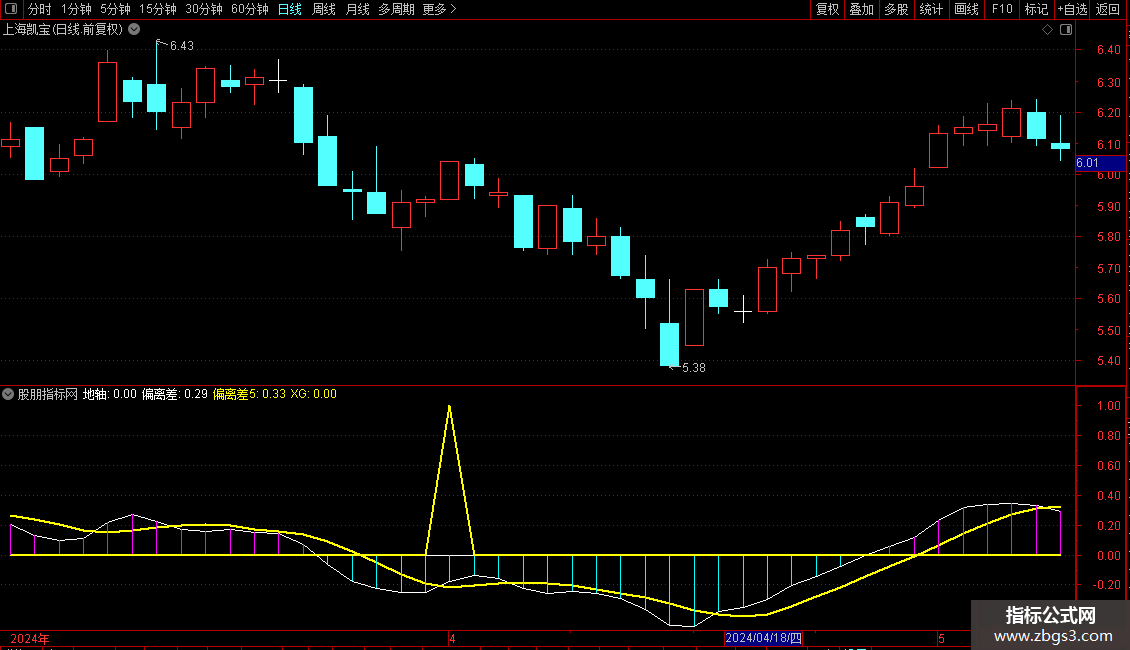Click the 6.01 current price tag
This screenshot has height=650, width=1130.
(1100, 163)
